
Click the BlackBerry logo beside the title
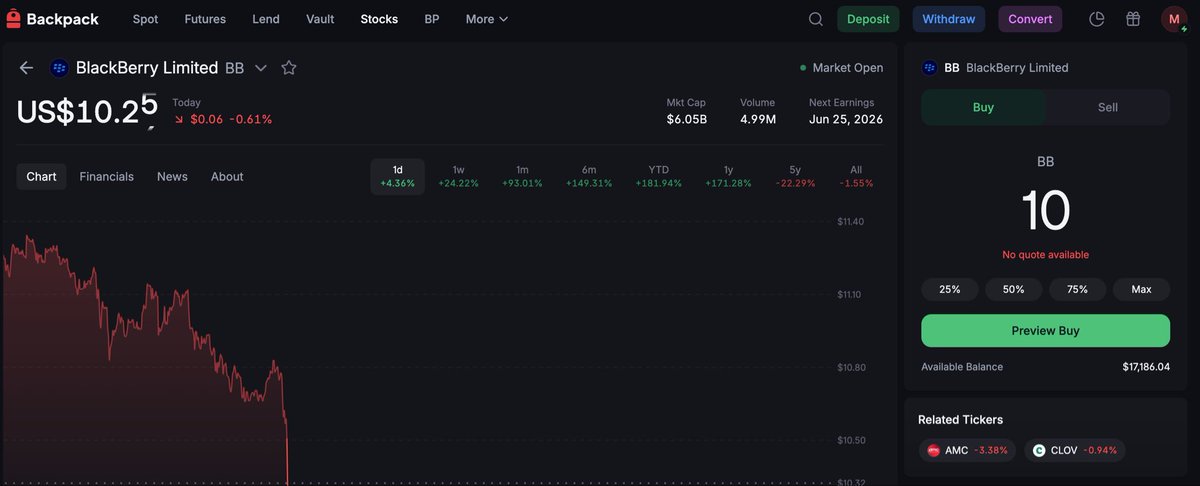pos(58,68)
